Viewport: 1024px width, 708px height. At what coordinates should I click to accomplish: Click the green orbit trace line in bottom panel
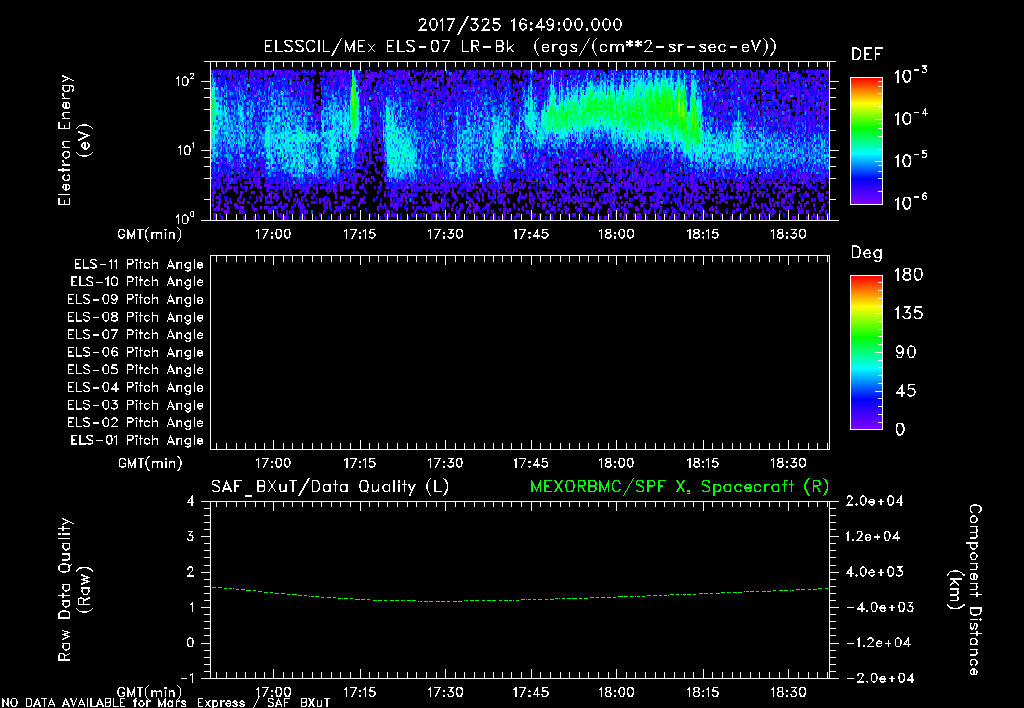520,596
